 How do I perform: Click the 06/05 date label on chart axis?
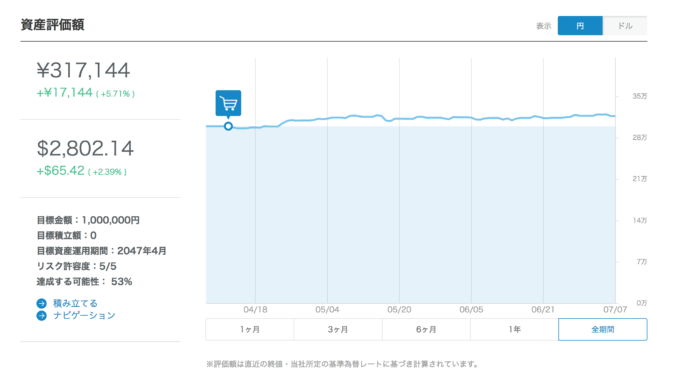pos(471,309)
